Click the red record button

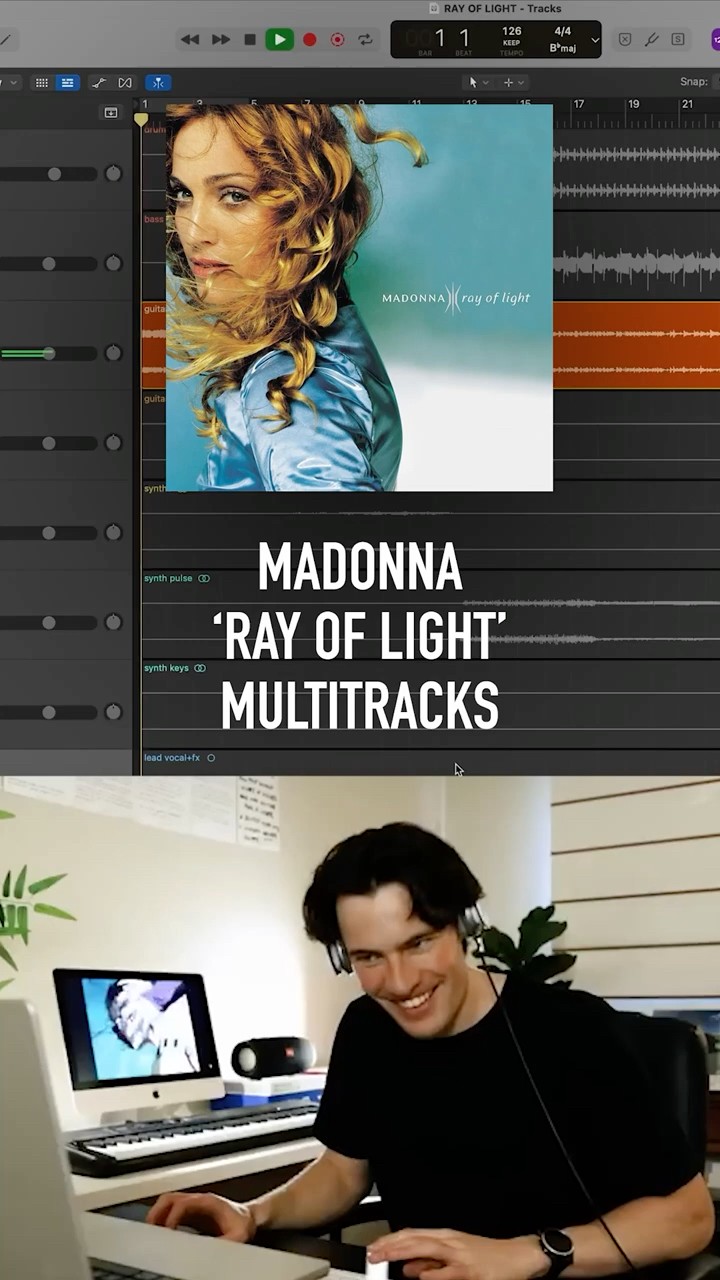coord(310,40)
